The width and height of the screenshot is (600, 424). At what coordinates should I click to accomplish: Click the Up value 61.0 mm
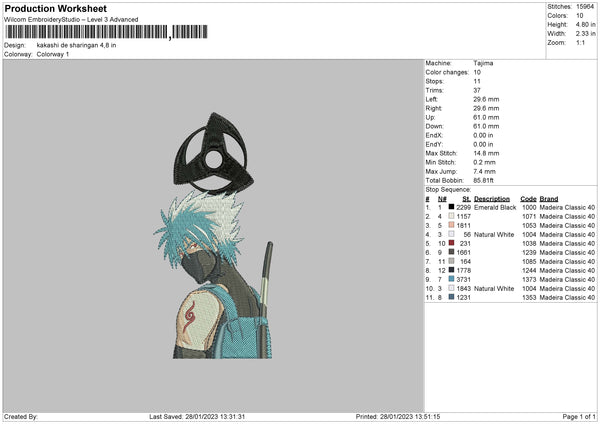coord(486,117)
